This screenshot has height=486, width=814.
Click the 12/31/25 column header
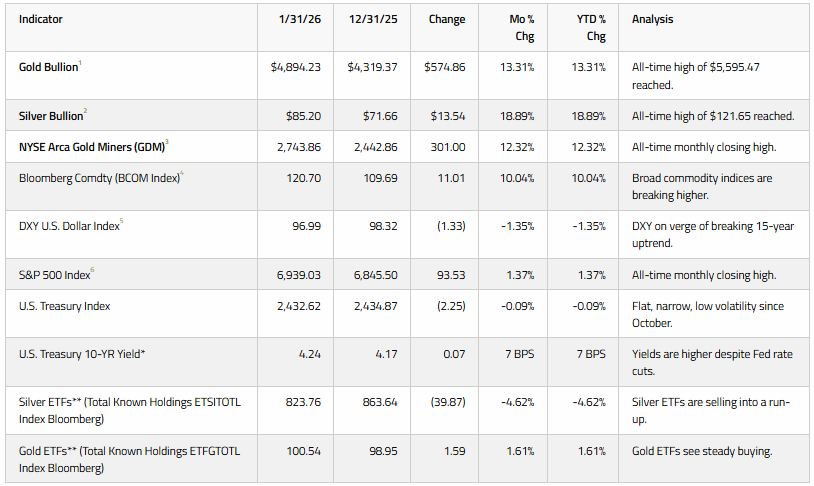click(x=373, y=19)
